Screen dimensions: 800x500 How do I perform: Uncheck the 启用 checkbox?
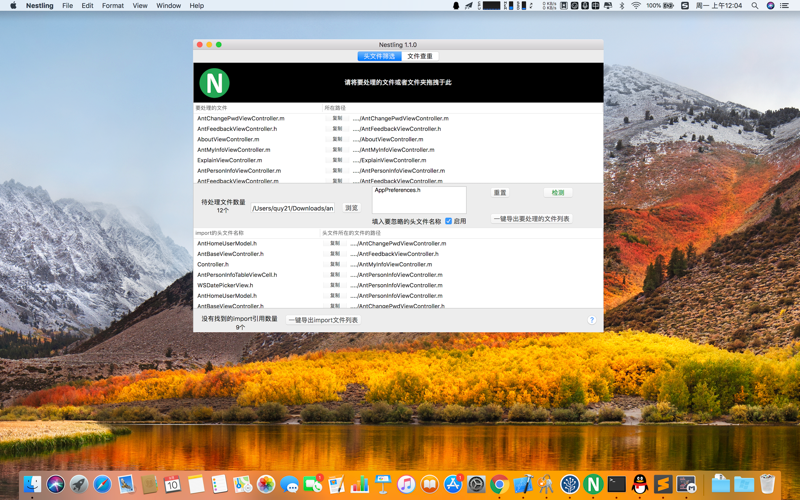448,221
